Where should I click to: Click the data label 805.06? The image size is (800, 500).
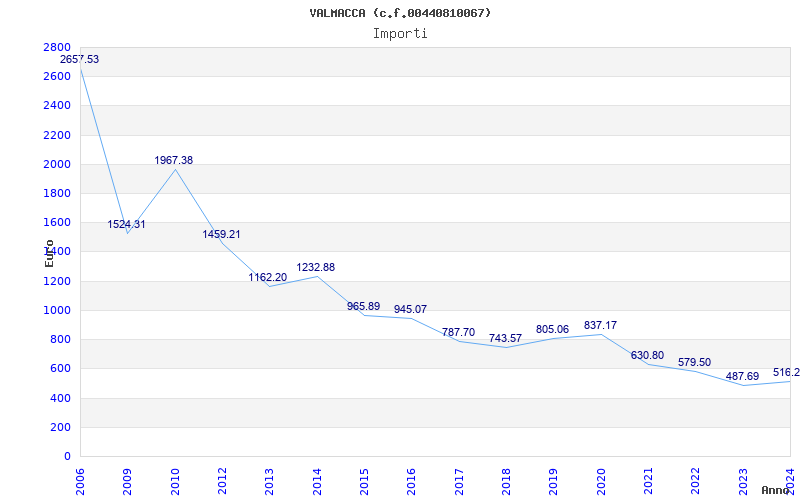tap(552, 330)
